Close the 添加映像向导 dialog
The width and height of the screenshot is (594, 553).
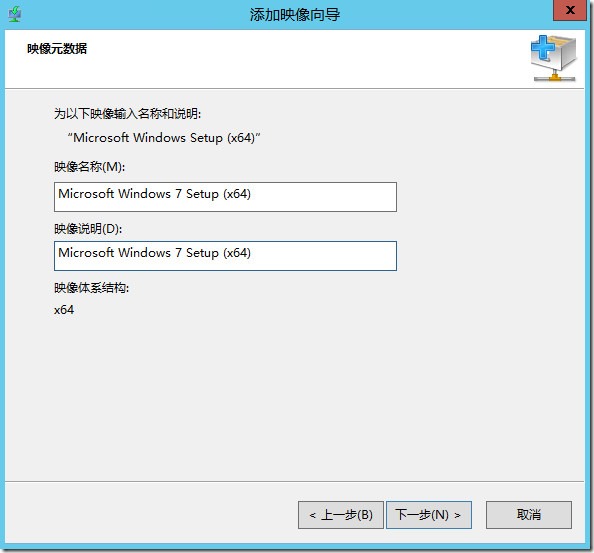click(x=570, y=10)
